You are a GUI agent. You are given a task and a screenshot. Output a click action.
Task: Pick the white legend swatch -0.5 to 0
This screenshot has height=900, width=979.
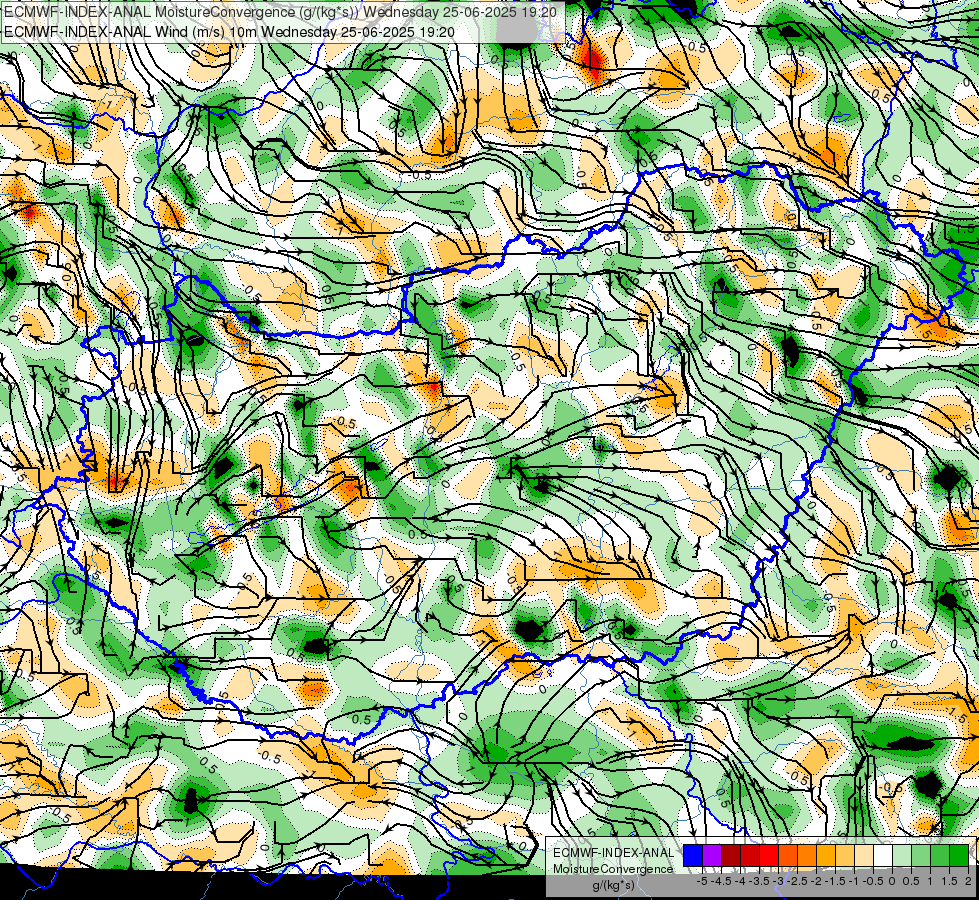point(883,855)
